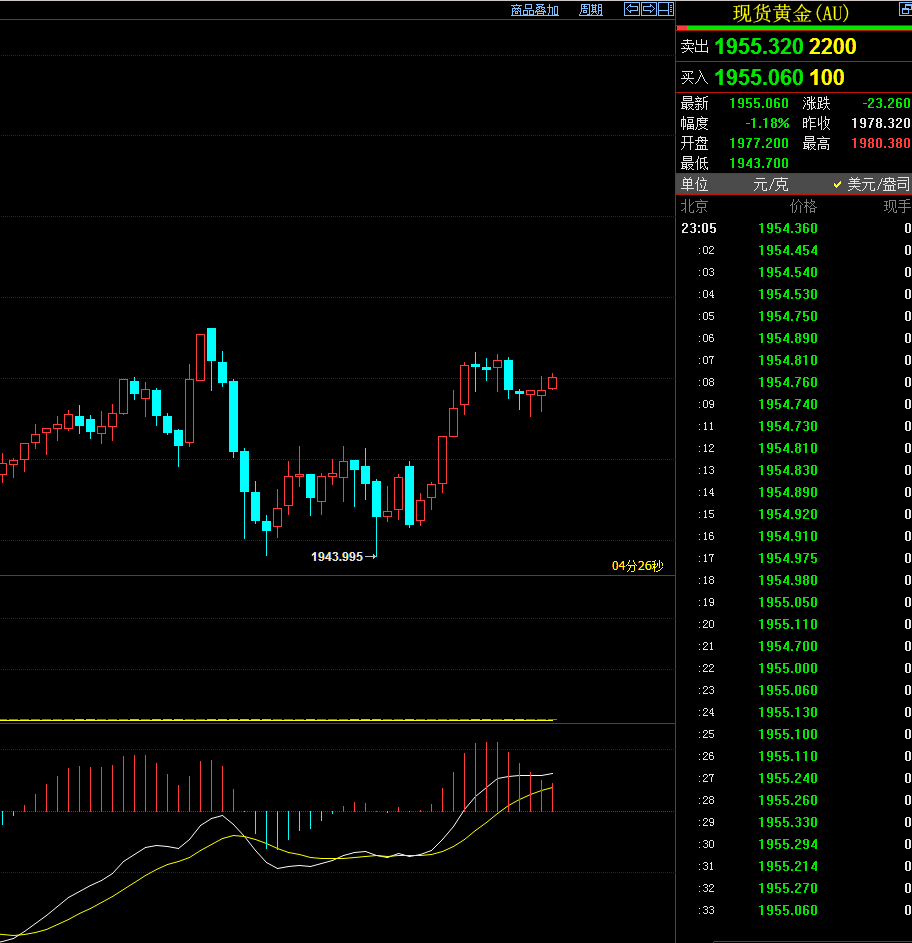Click the 买入 price 1955.060
The height and width of the screenshot is (943, 912).
[759, 78]
